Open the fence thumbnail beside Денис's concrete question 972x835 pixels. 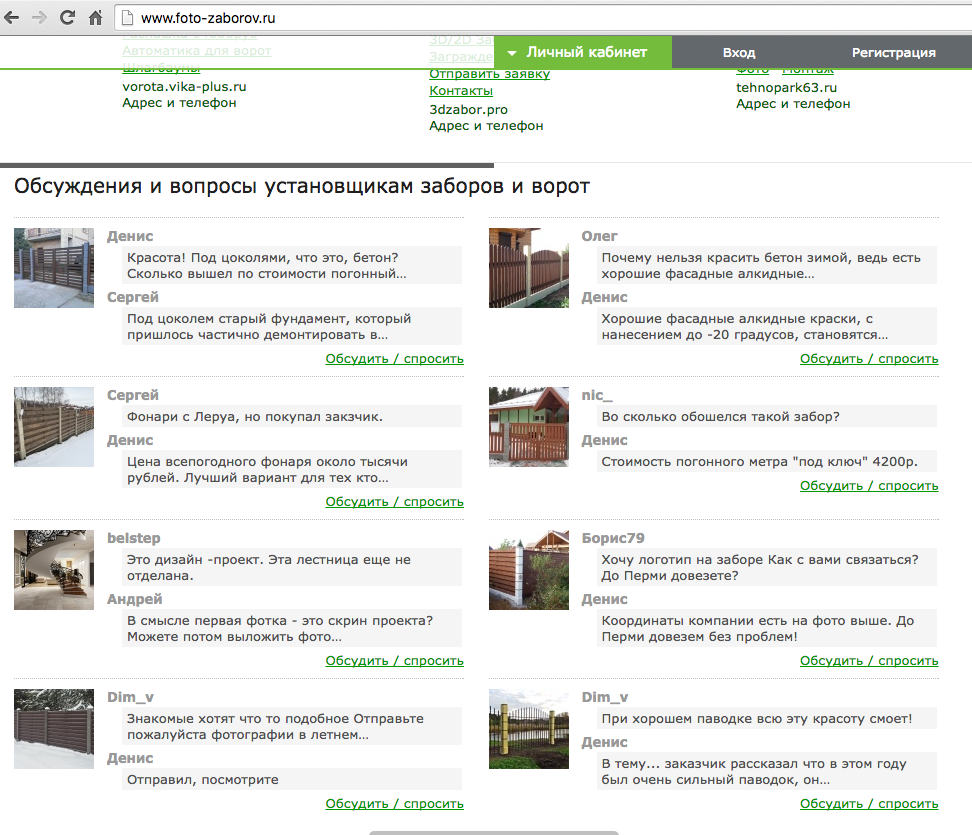tap(54, 268)
